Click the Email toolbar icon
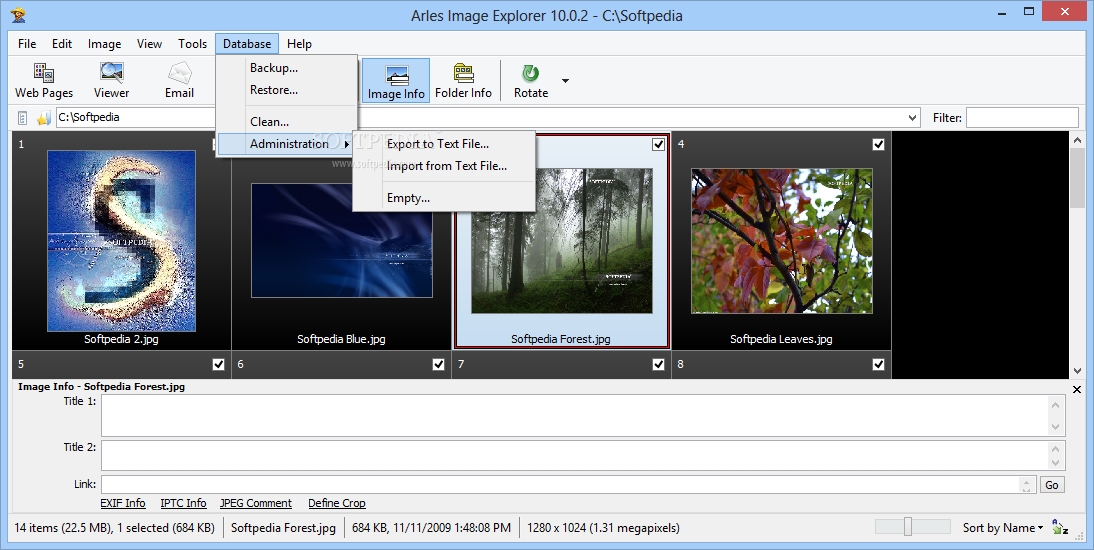Viewport: 1094px width, 550px height. pyautogui.click(x=179, y=80)
